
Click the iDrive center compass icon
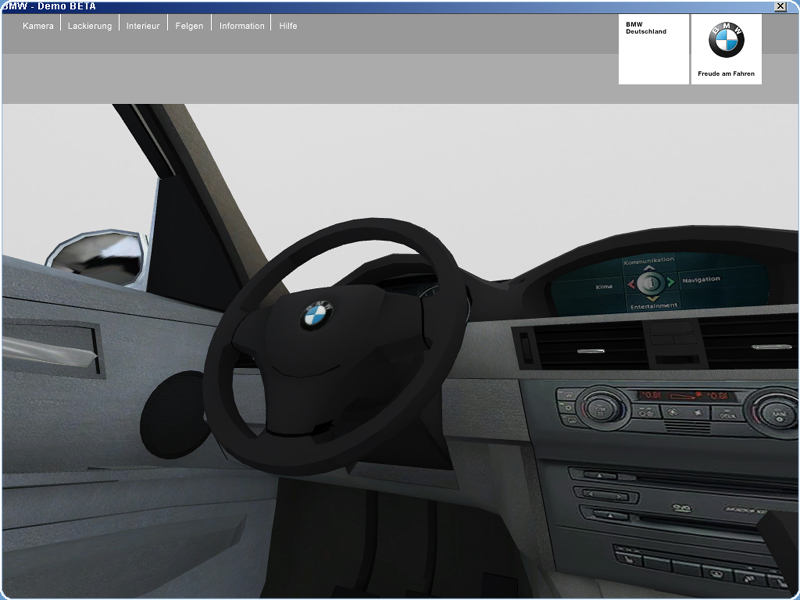(651, 282)
